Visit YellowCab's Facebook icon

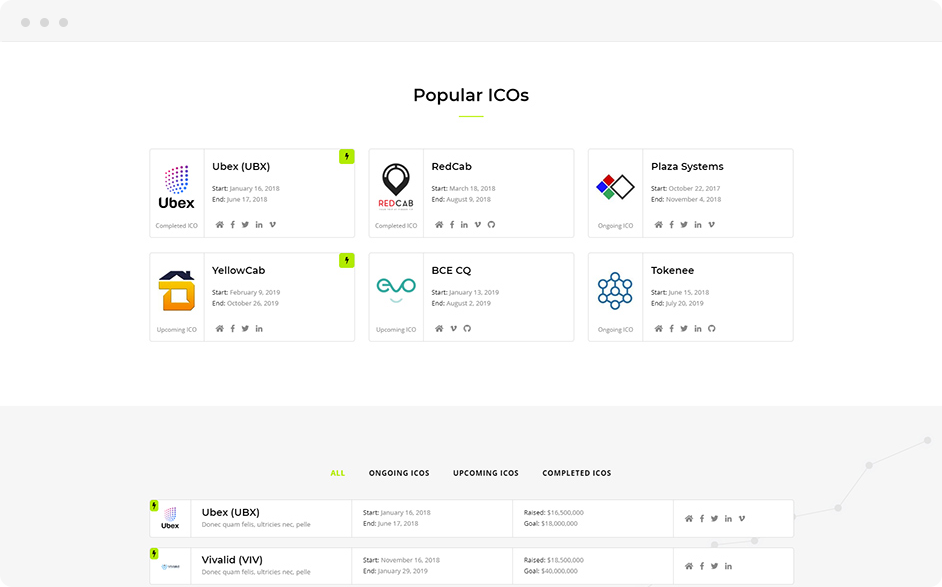tap(232, 329)
